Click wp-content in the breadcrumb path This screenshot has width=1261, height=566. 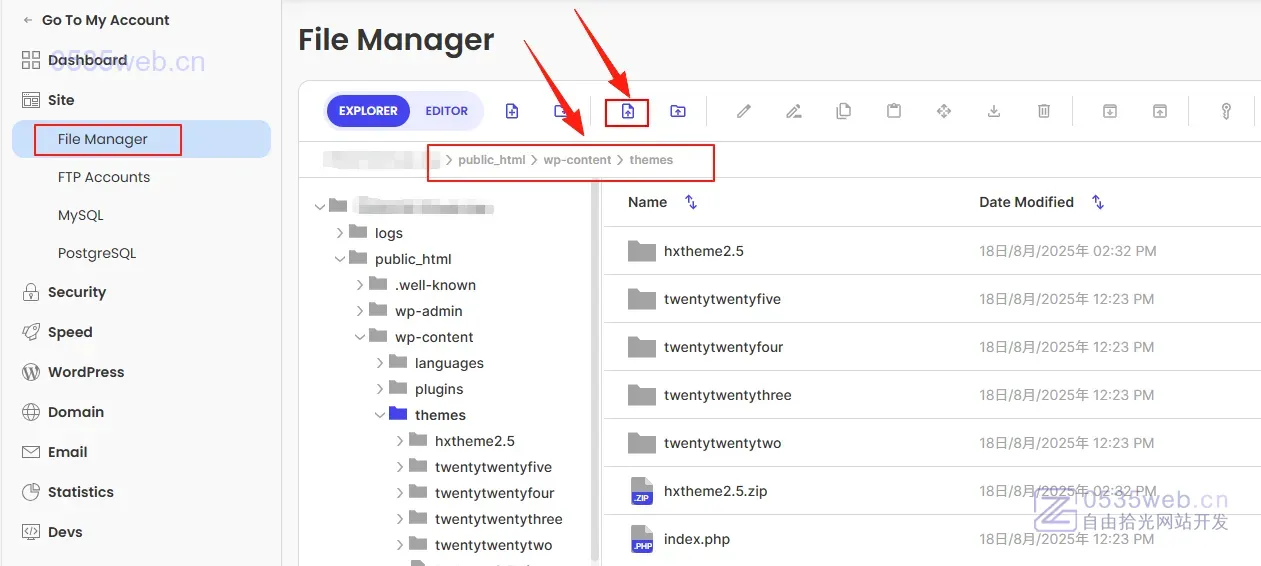click(577, 160)
